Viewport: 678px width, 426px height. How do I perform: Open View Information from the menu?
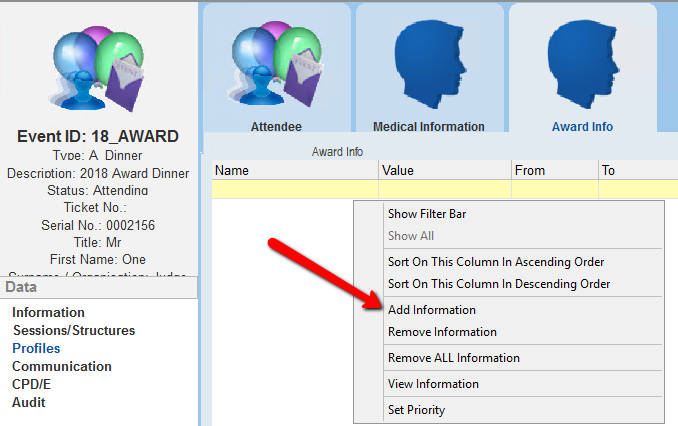pyautogui.click(x=433, y=384)
